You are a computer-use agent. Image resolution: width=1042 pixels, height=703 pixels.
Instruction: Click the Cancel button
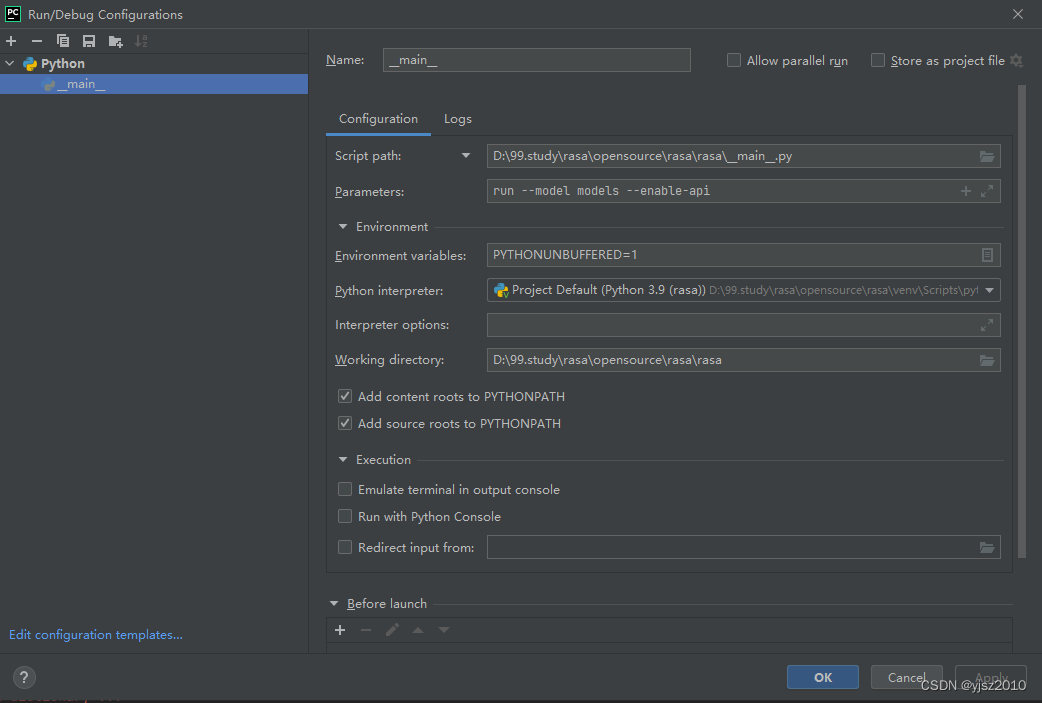[x=906, y=677]
